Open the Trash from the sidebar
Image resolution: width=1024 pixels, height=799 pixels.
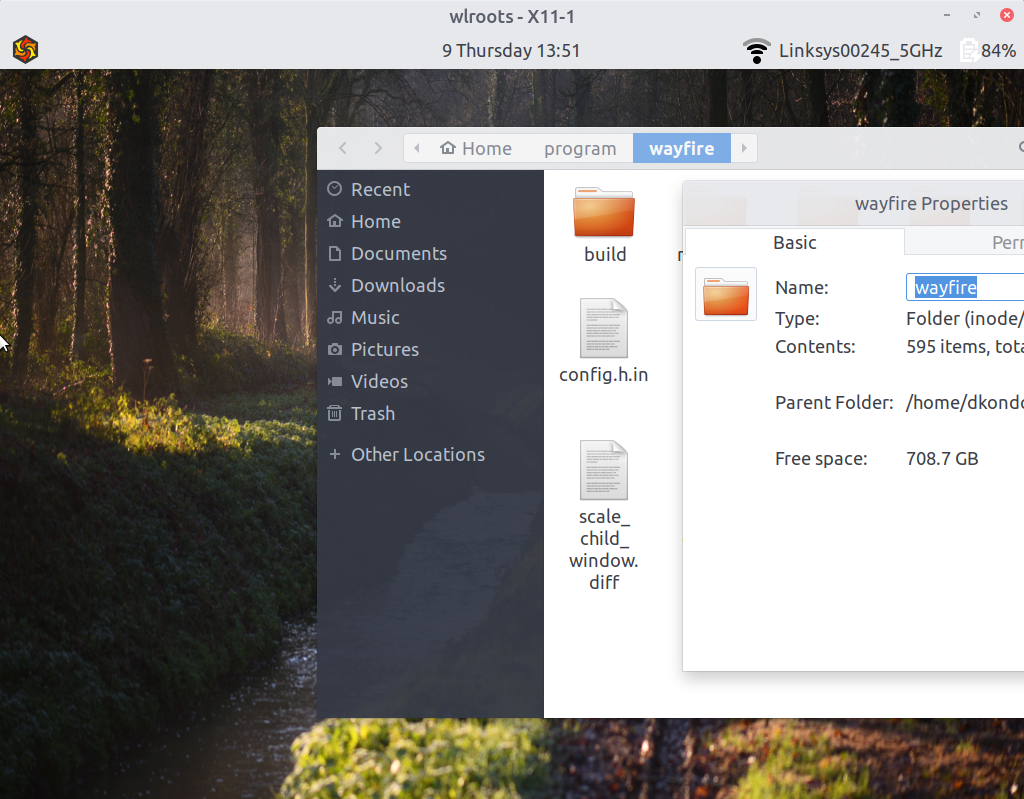pos(371,413)
